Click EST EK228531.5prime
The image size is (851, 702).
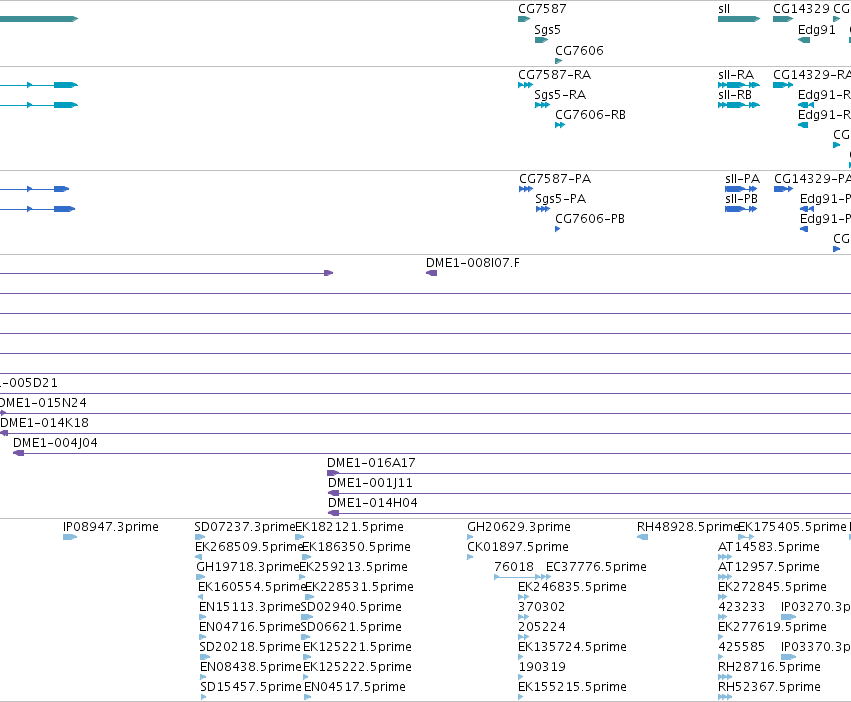pos(359,587)
